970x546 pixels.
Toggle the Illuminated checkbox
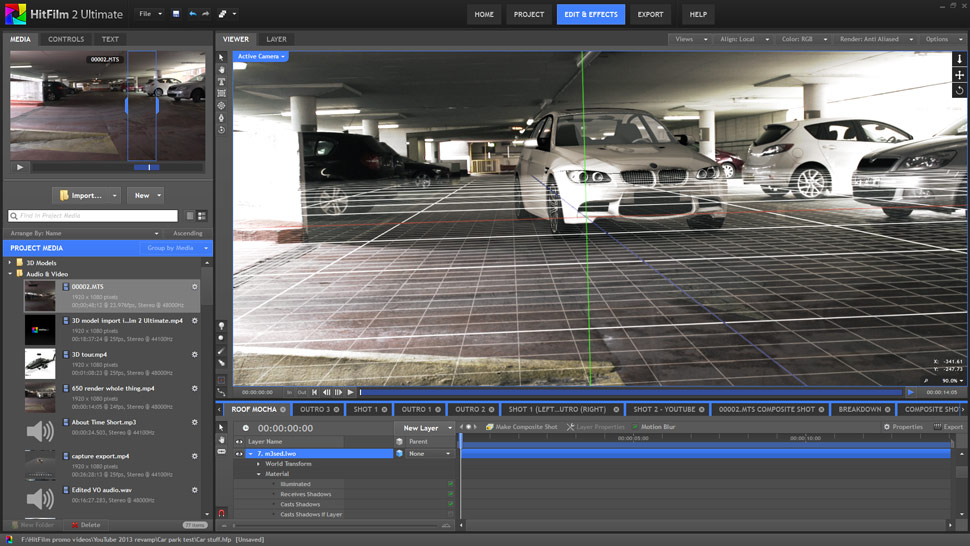click(451, 484)
